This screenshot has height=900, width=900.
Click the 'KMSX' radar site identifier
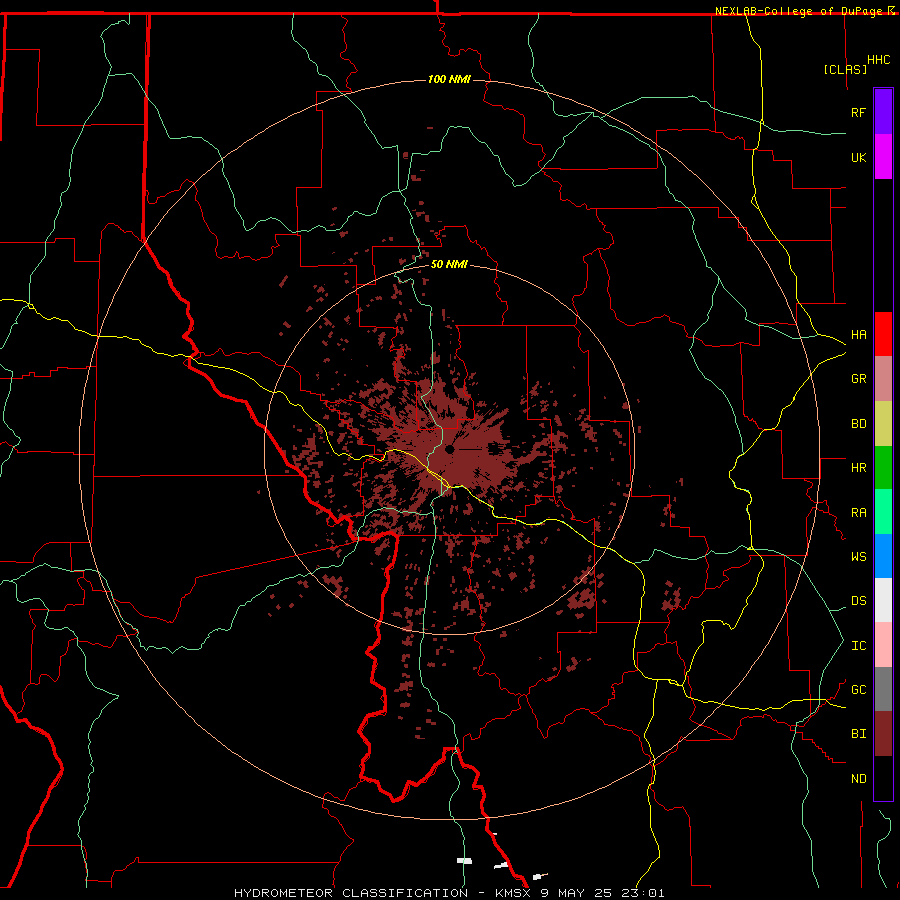(513, 893)
